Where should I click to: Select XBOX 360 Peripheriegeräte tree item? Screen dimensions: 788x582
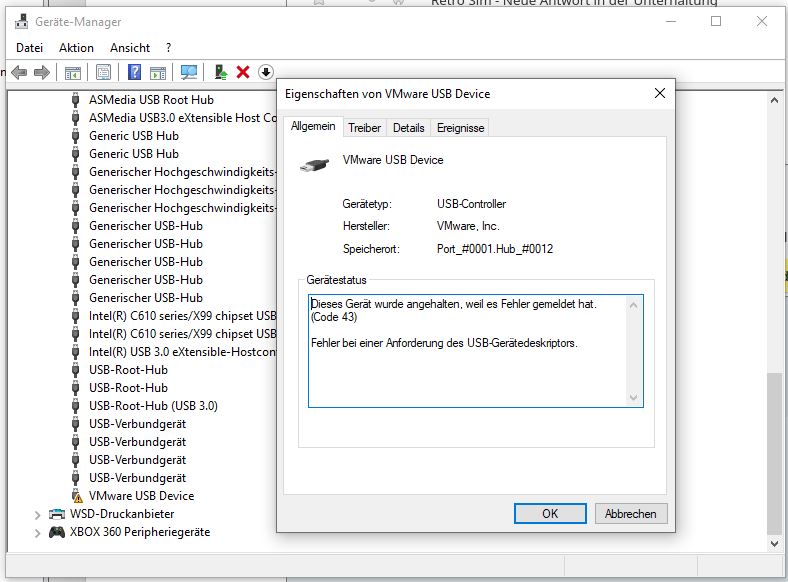tap(140, 532)
